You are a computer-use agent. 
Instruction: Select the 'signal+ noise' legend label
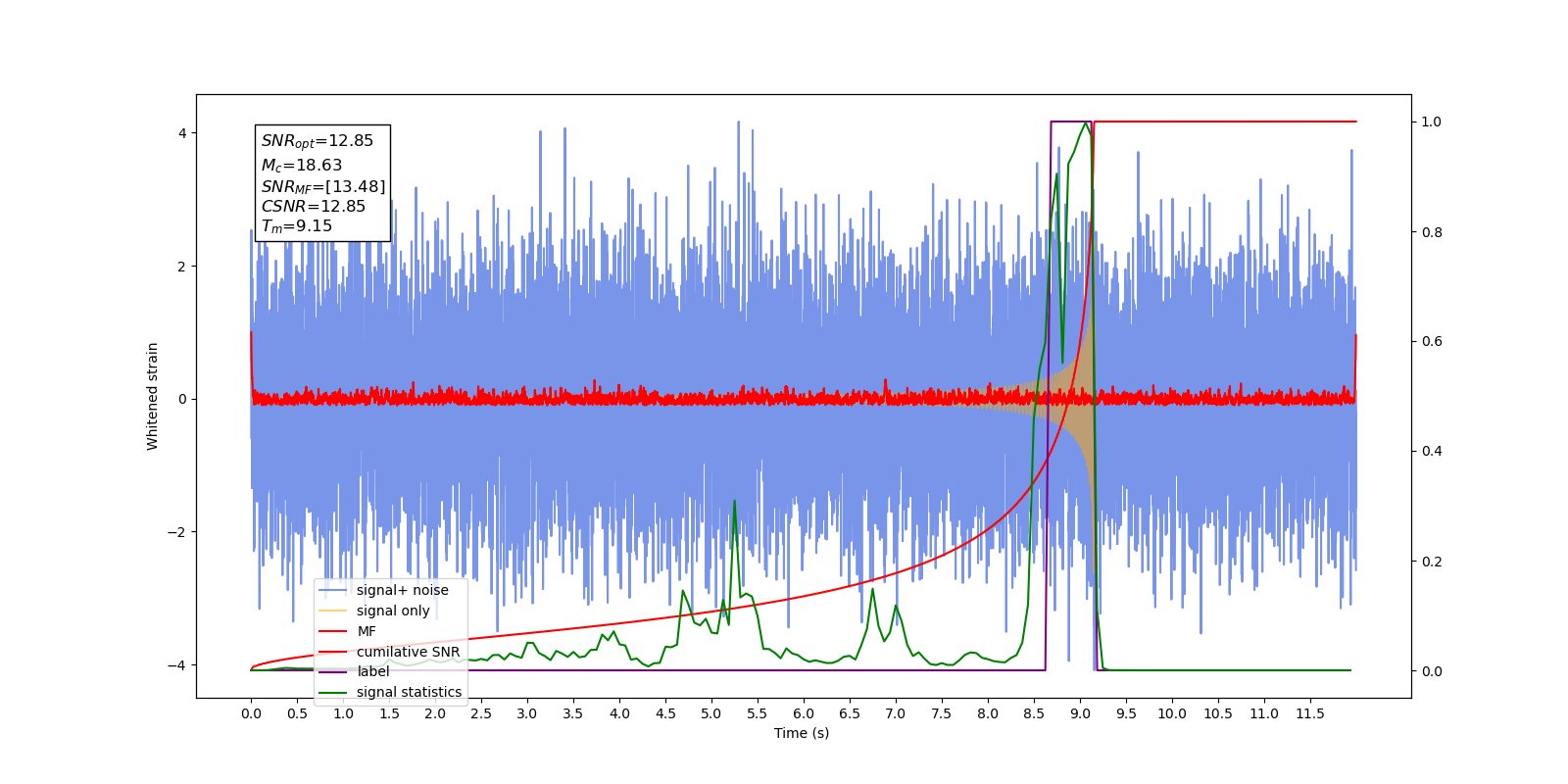(403, 590)
